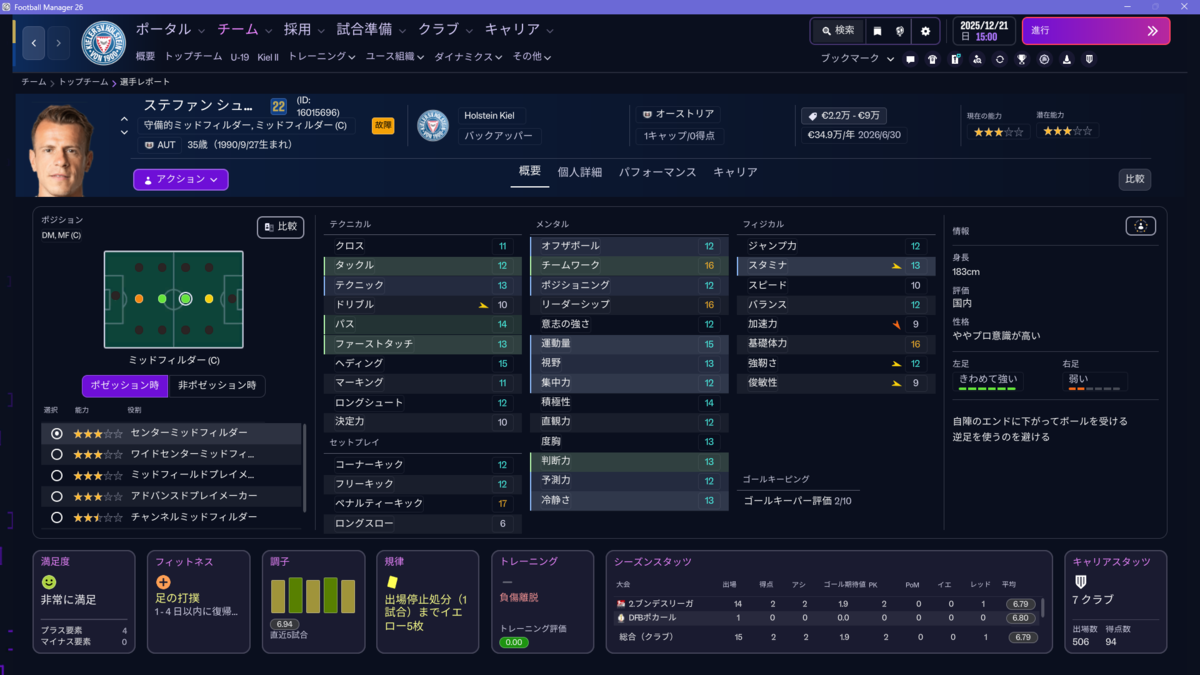Click the 検索 search button

pos(838,31)
